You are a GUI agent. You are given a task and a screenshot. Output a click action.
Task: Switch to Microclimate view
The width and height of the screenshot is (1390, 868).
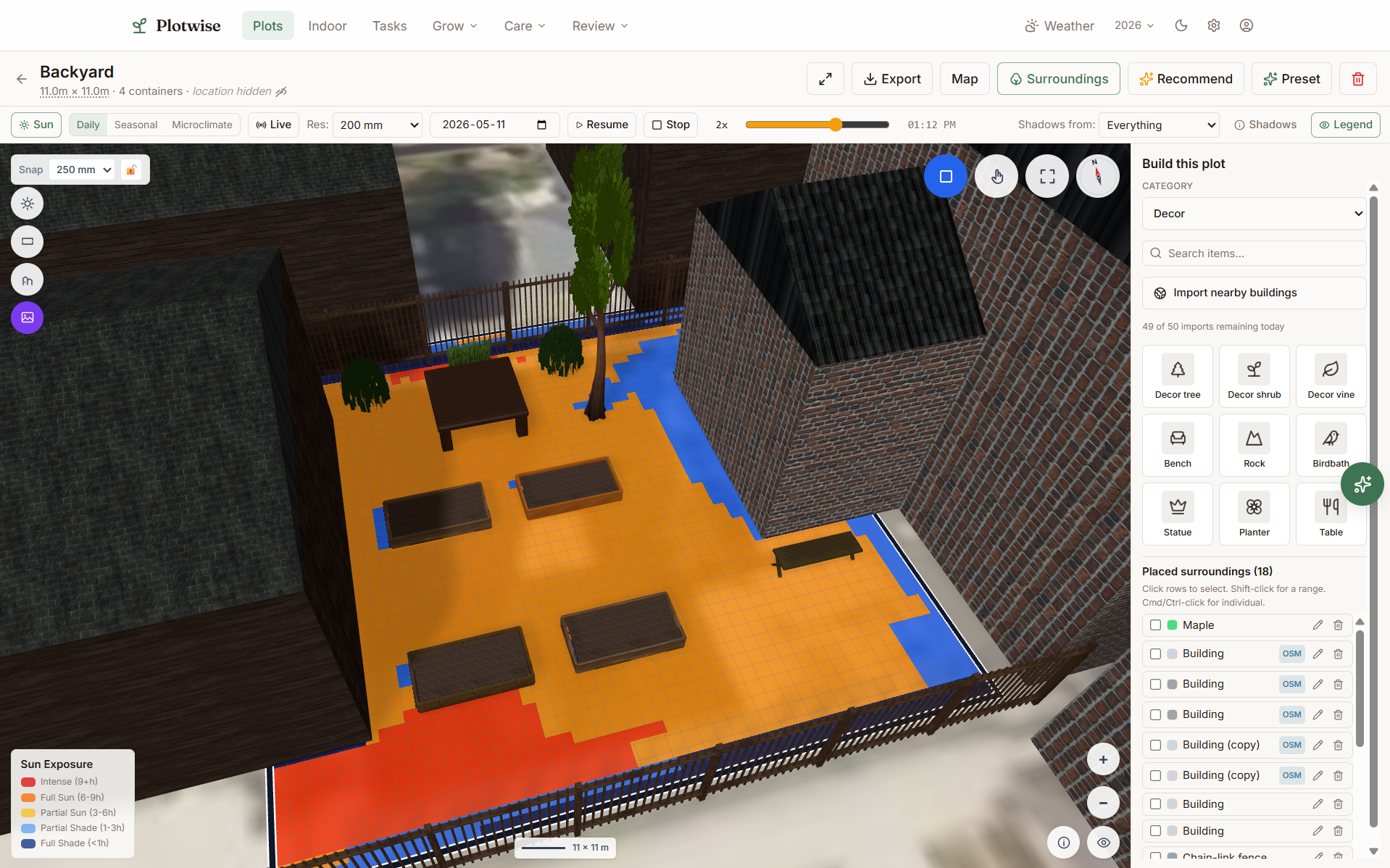[x=202, y=125]
